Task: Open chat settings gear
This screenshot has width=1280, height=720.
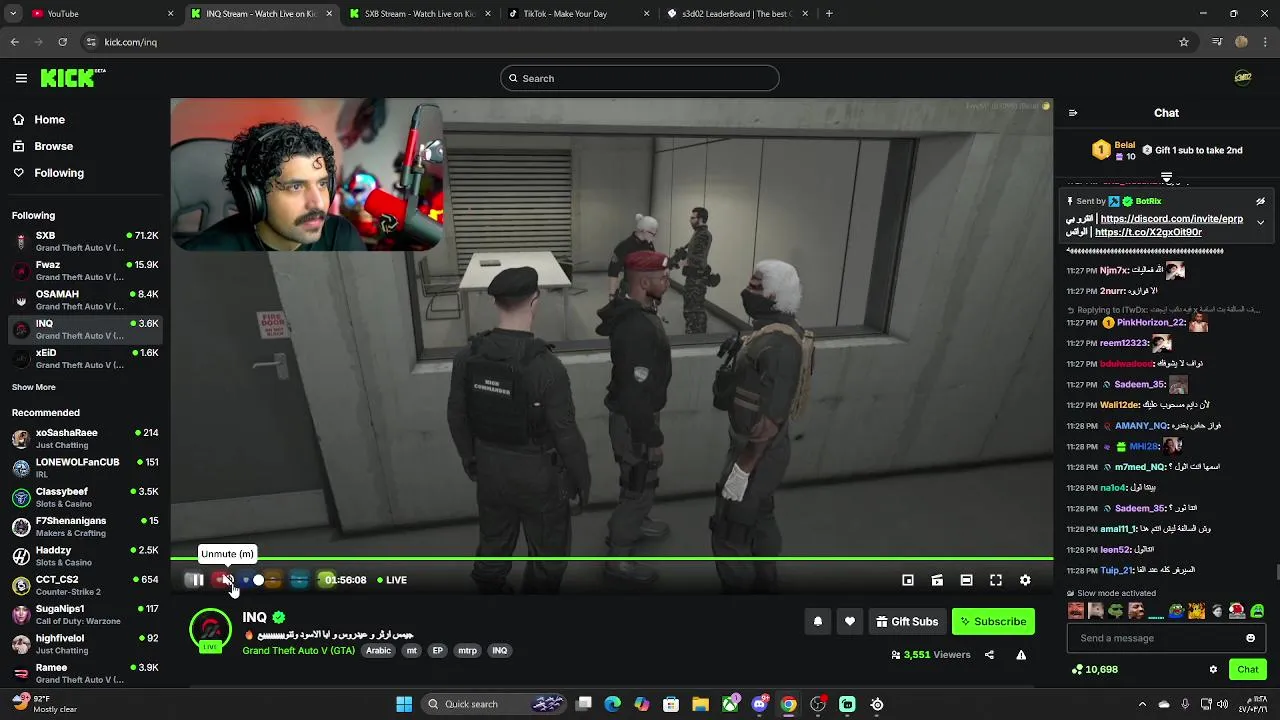Action: (x=1213, y=669)
